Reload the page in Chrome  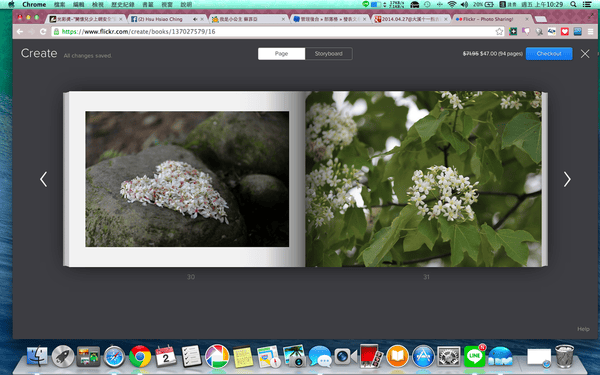[x=43, y=32]
